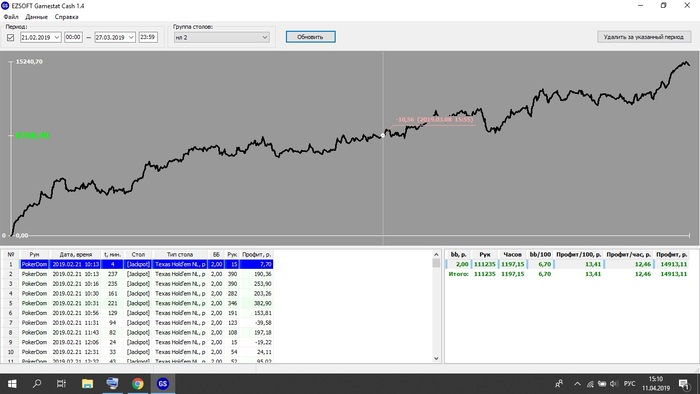700x394 pixels.
Task: Switch to the GS Gamestat taskbar icon
Action: [x=162, y=384]
